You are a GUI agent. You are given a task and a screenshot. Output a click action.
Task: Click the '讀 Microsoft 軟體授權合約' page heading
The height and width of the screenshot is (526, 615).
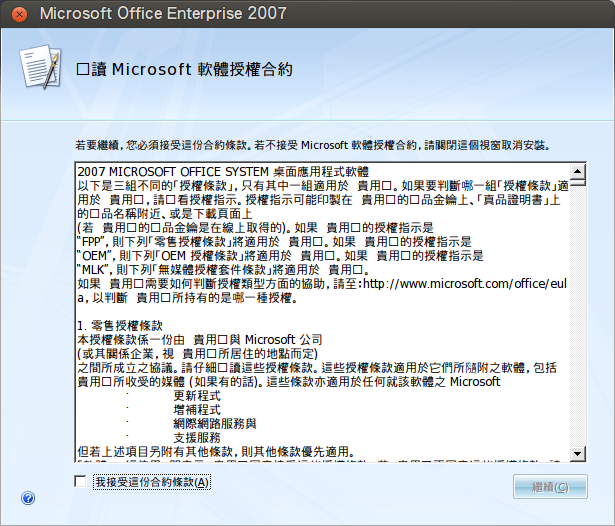[184, 69]
